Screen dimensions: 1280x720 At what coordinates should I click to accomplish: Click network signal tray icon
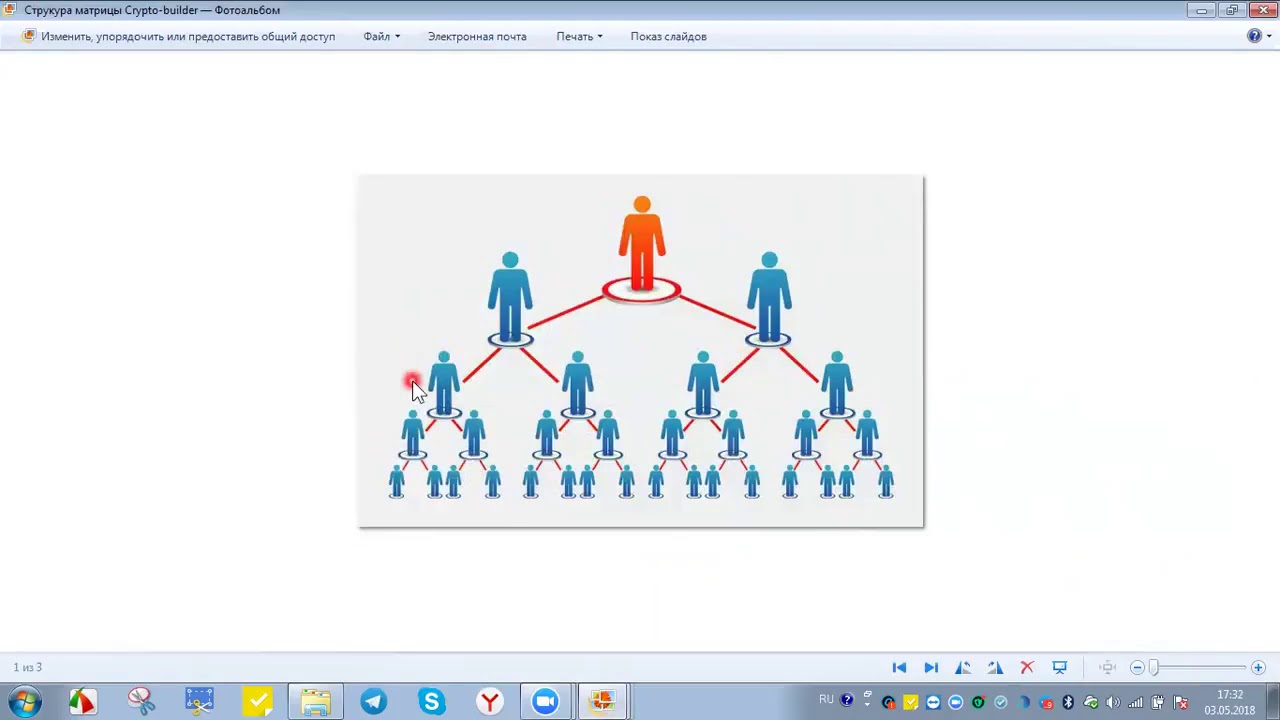[x=1136, y=702]
